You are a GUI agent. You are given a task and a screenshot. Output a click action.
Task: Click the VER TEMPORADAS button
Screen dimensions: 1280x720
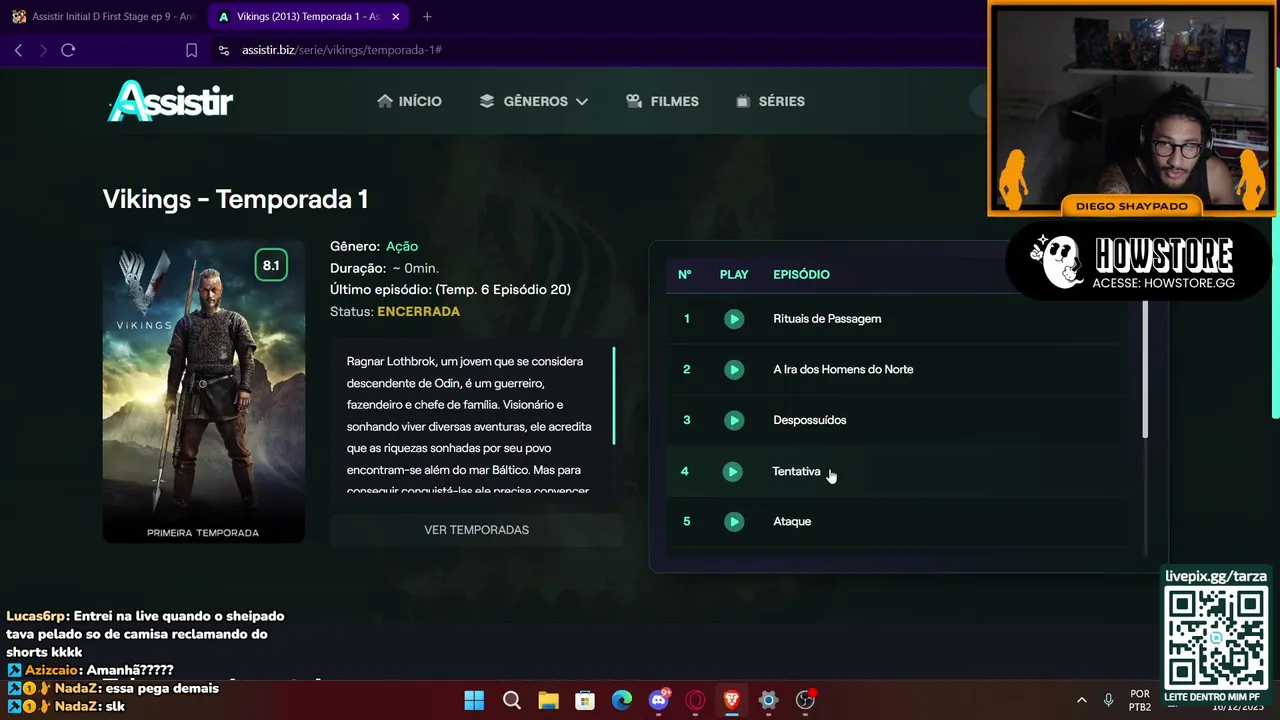476,530
